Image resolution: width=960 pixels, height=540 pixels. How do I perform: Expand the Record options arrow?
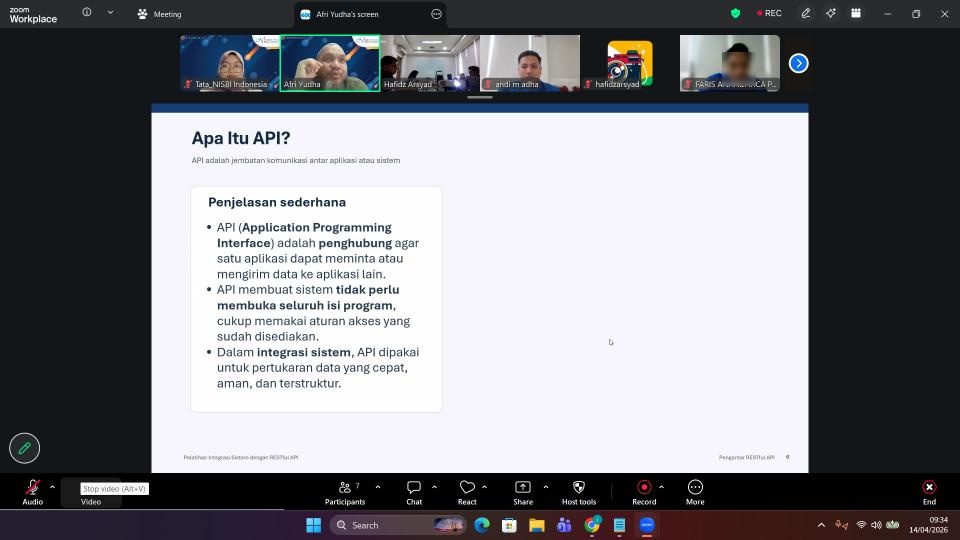pyautogui.click(x=661, y=487)
